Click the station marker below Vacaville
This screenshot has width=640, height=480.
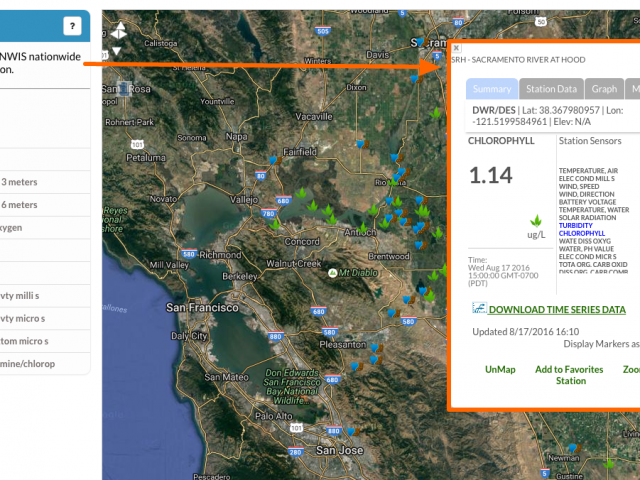[x=363, y=144]
